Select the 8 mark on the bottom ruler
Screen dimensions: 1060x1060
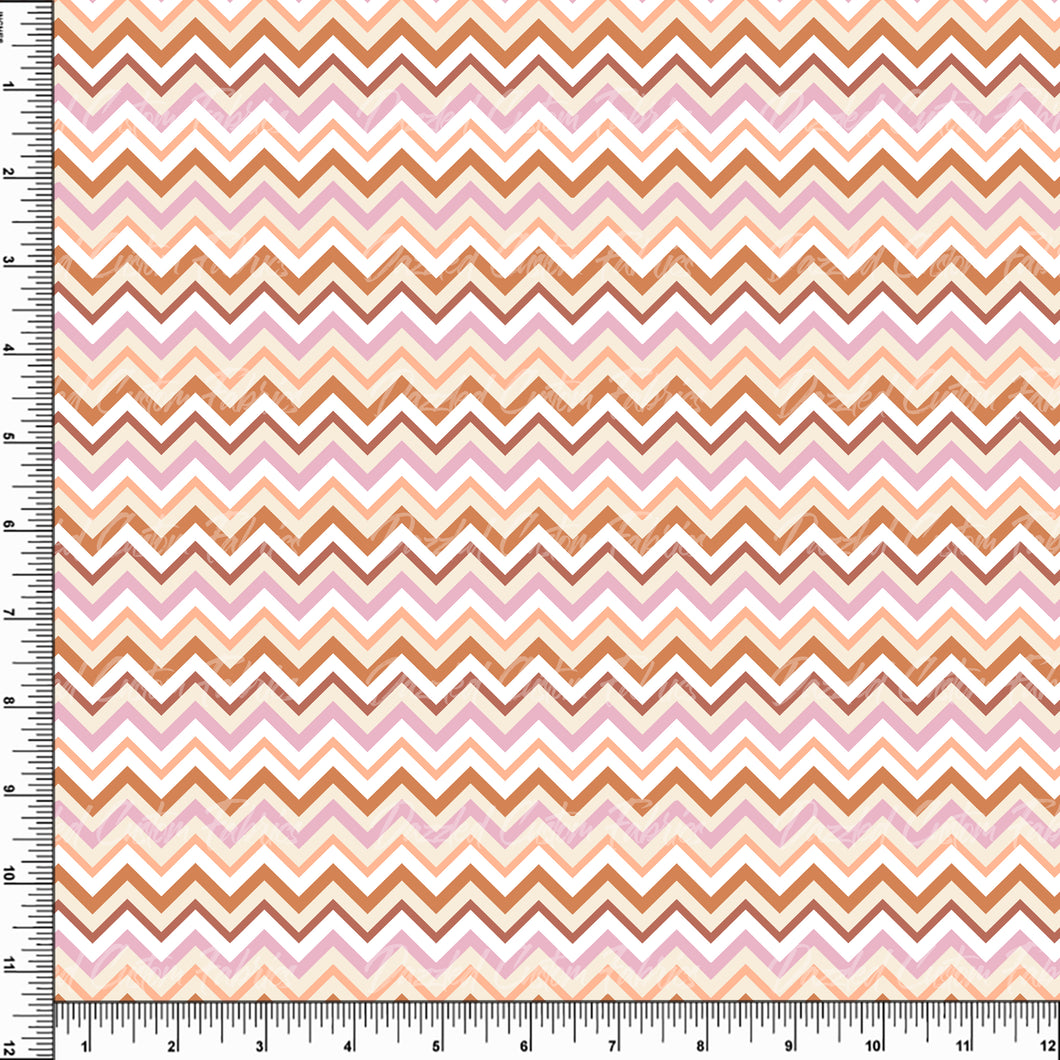(x=701, y=1046)
